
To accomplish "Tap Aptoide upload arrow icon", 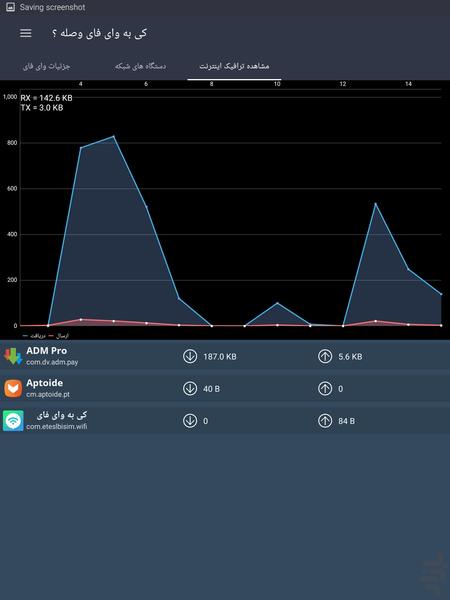I will [x=325, y=388].
